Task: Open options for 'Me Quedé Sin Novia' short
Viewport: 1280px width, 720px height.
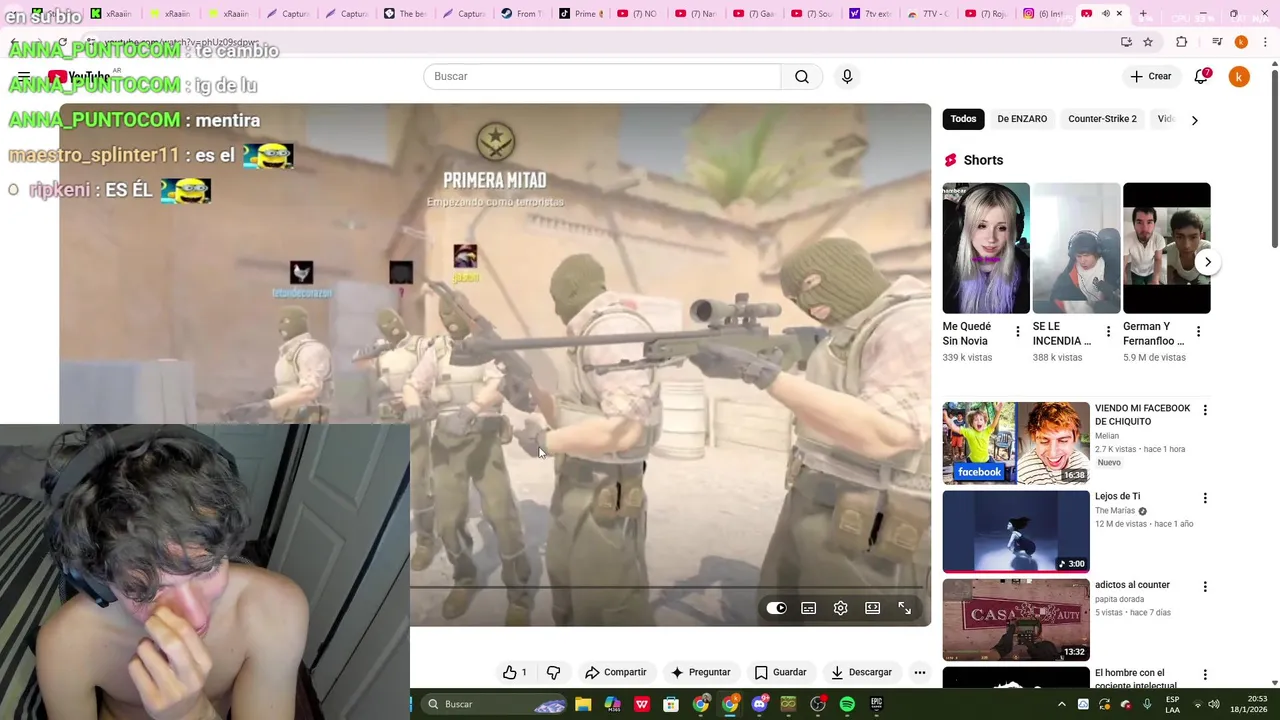Action: [x=1018, y=332]
